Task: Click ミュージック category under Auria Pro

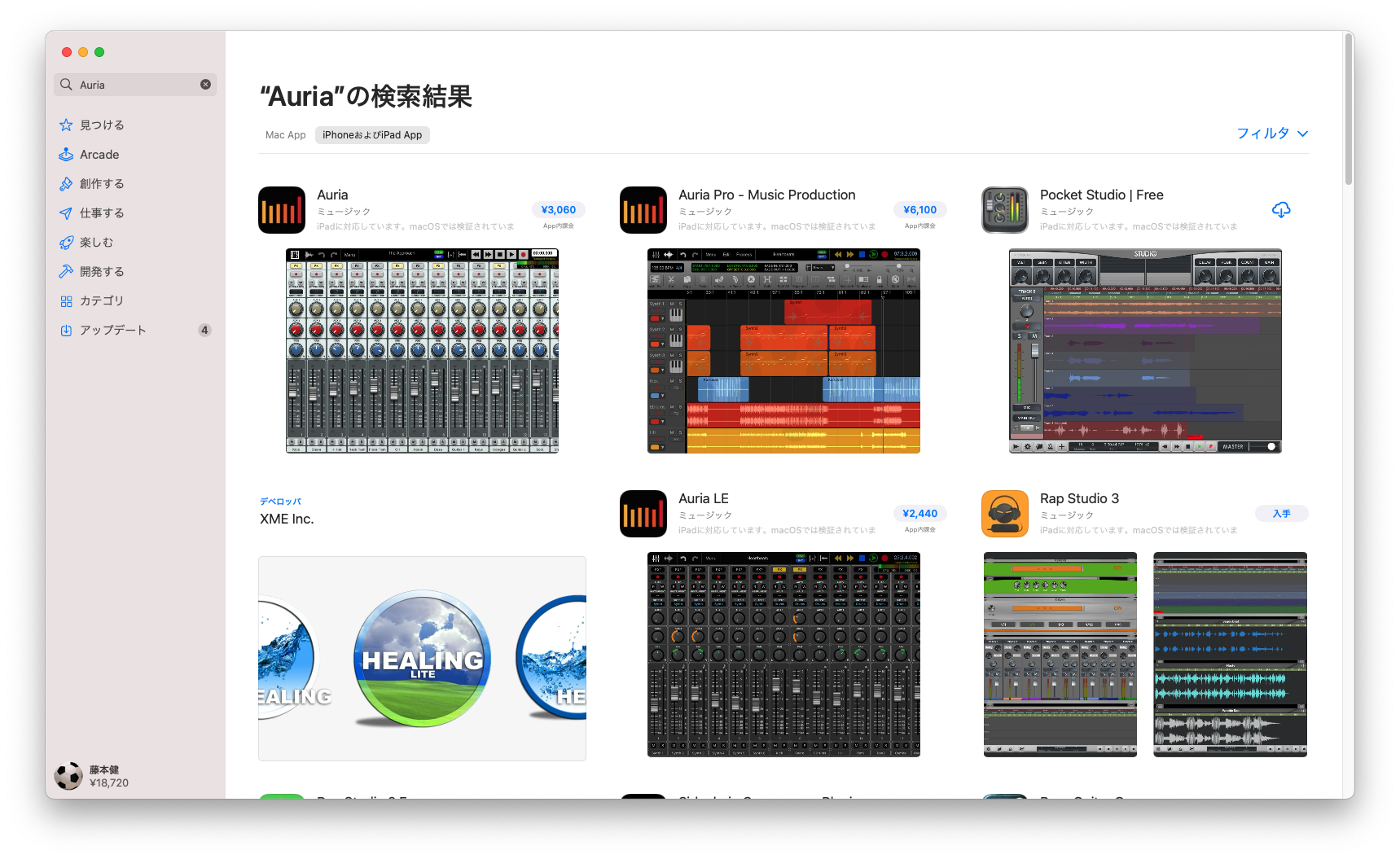Action: pos(705,212)
